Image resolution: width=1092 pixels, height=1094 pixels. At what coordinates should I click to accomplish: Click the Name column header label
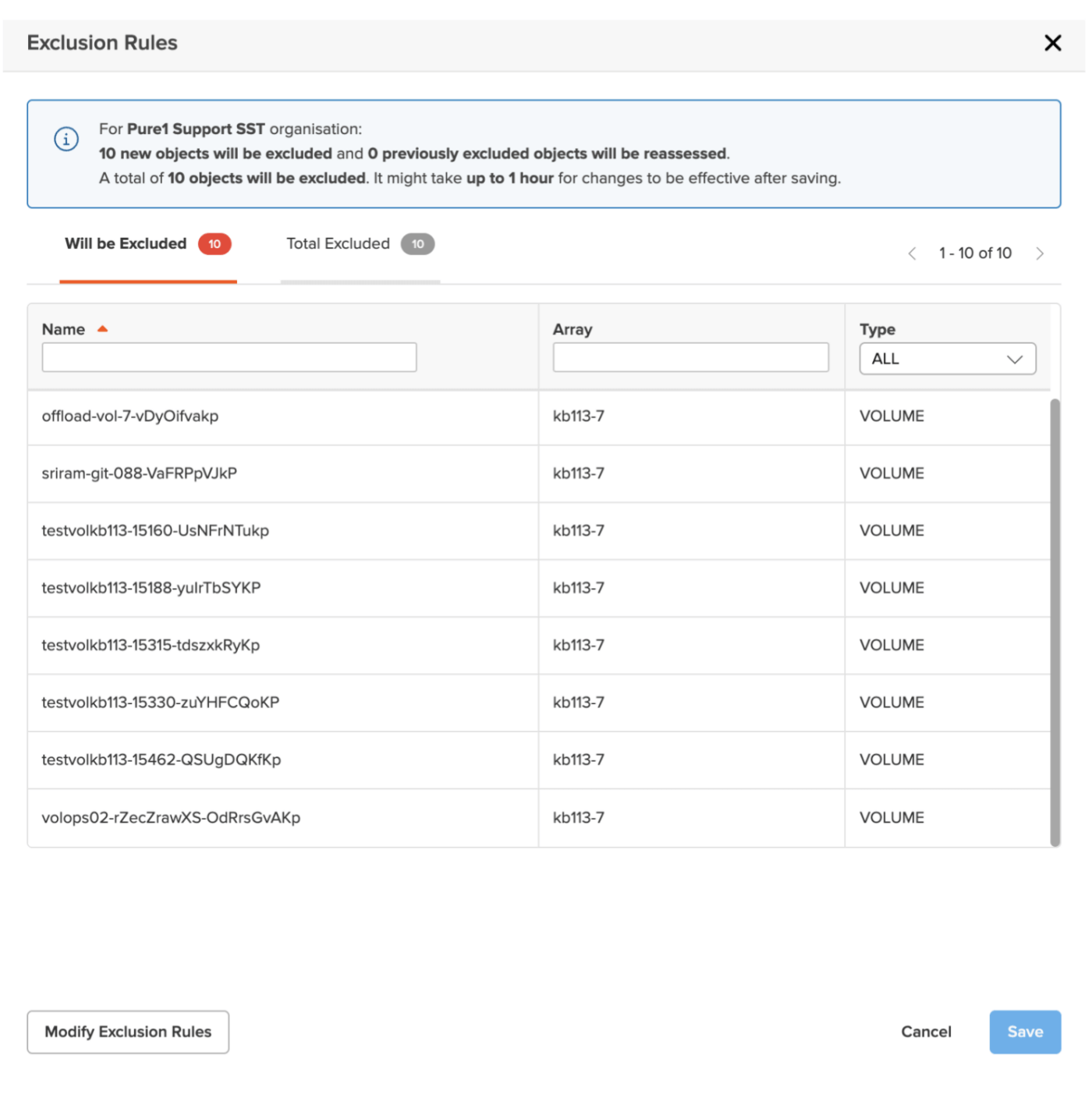(x=63, y=329)
